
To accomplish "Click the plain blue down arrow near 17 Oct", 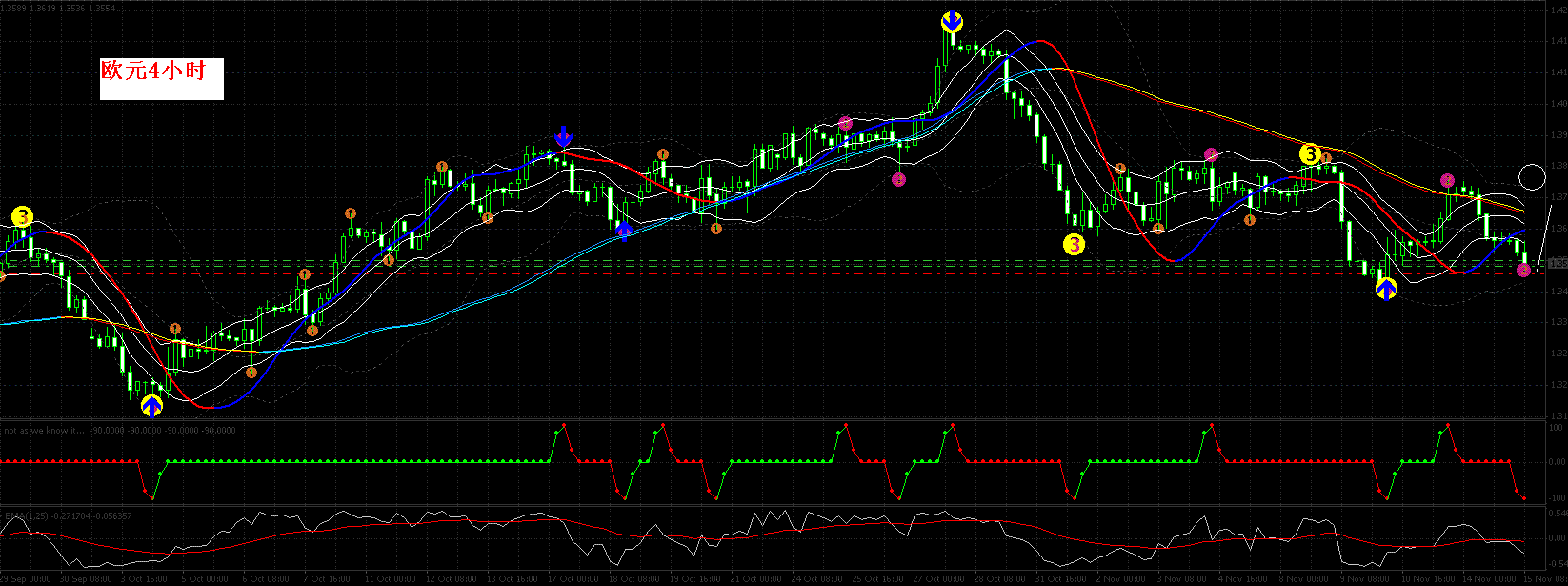I will (x=564, y=135).
